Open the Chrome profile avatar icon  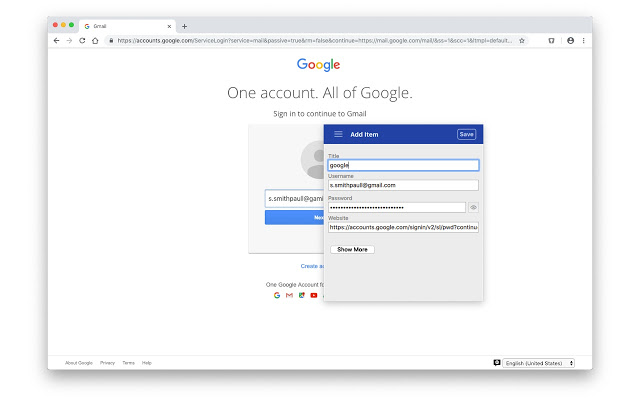[571, 40]
